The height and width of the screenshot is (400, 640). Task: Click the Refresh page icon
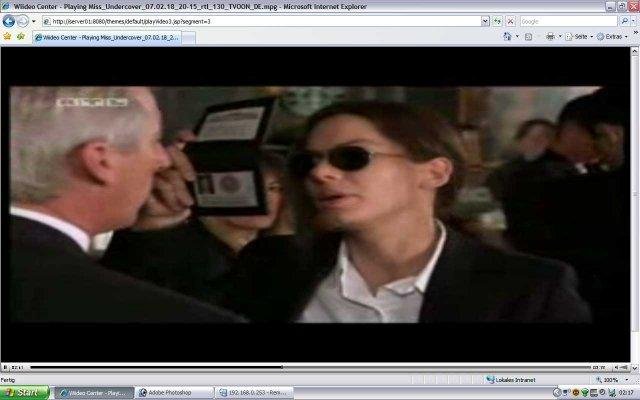coord(497,21)
